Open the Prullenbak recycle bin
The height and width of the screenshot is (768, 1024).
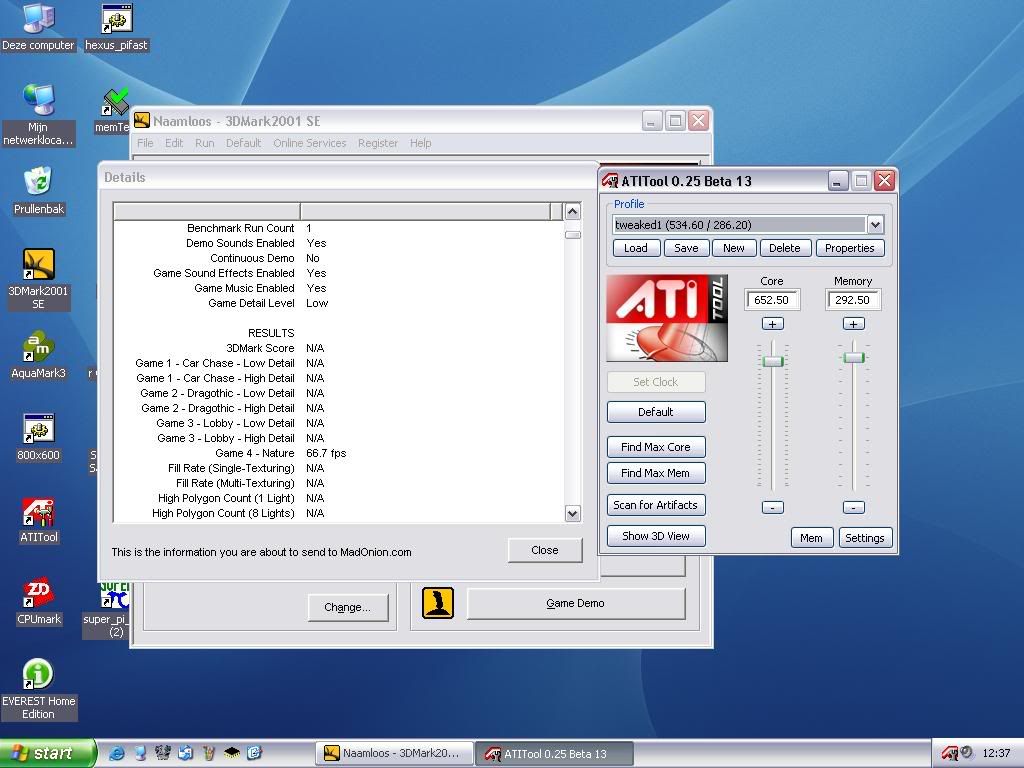pos(39,191)
